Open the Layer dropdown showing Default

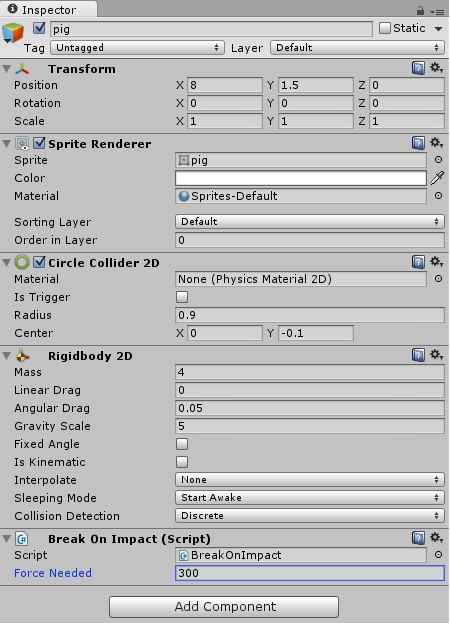point(357,48)
